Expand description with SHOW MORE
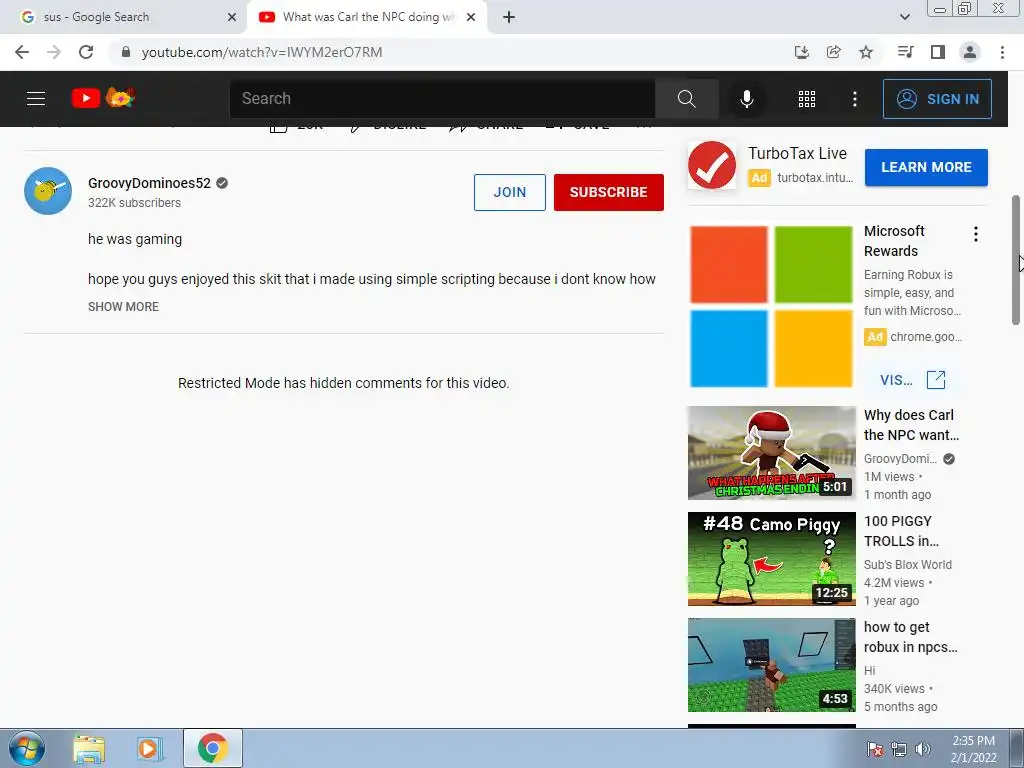 pyautogui.click(x=123, y=306)
